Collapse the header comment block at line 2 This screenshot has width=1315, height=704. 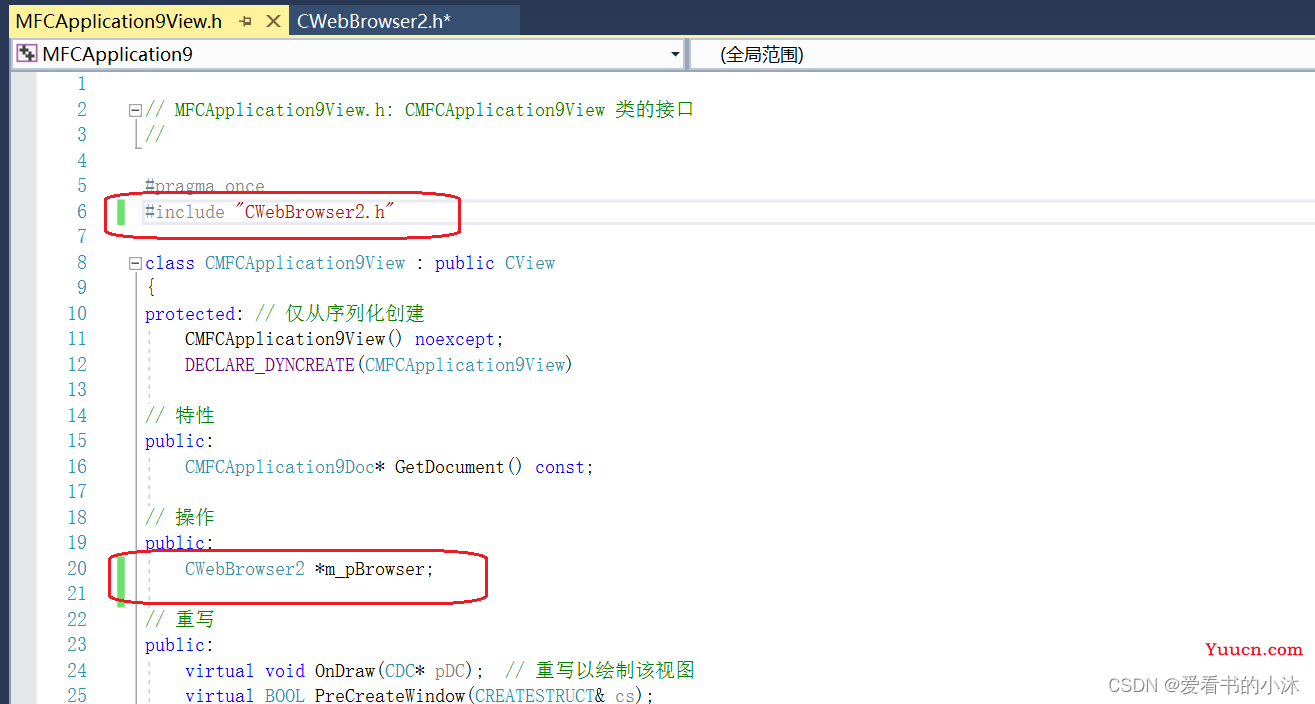(x=135, y=110)
